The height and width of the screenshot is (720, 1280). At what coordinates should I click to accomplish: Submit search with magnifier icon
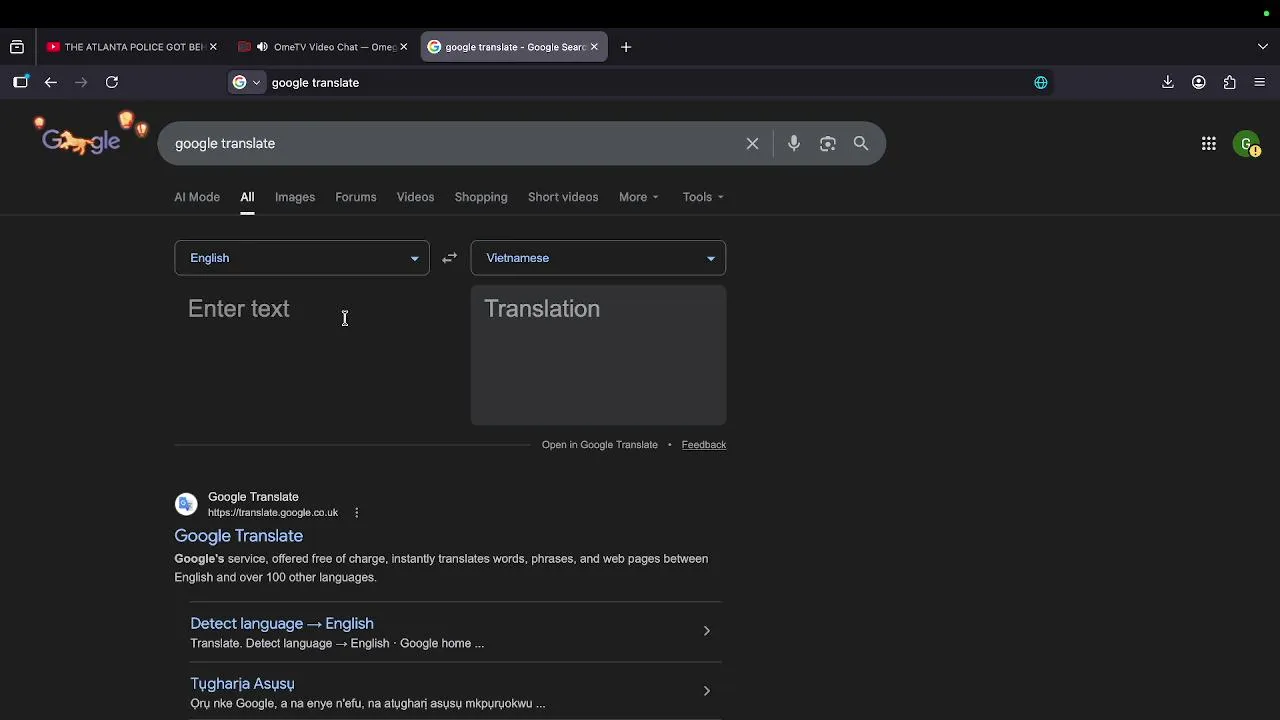point(861,144)
